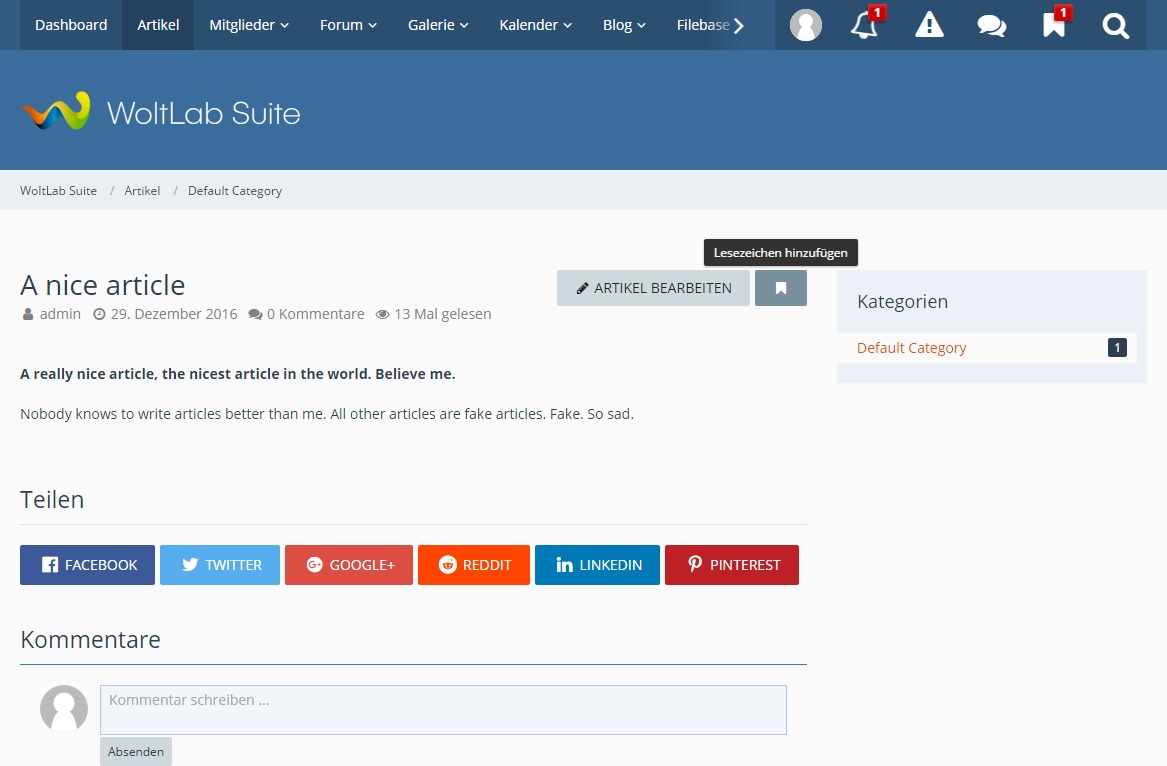
Task: Click the moderation warning triangle icon
Action: (929, 26)
